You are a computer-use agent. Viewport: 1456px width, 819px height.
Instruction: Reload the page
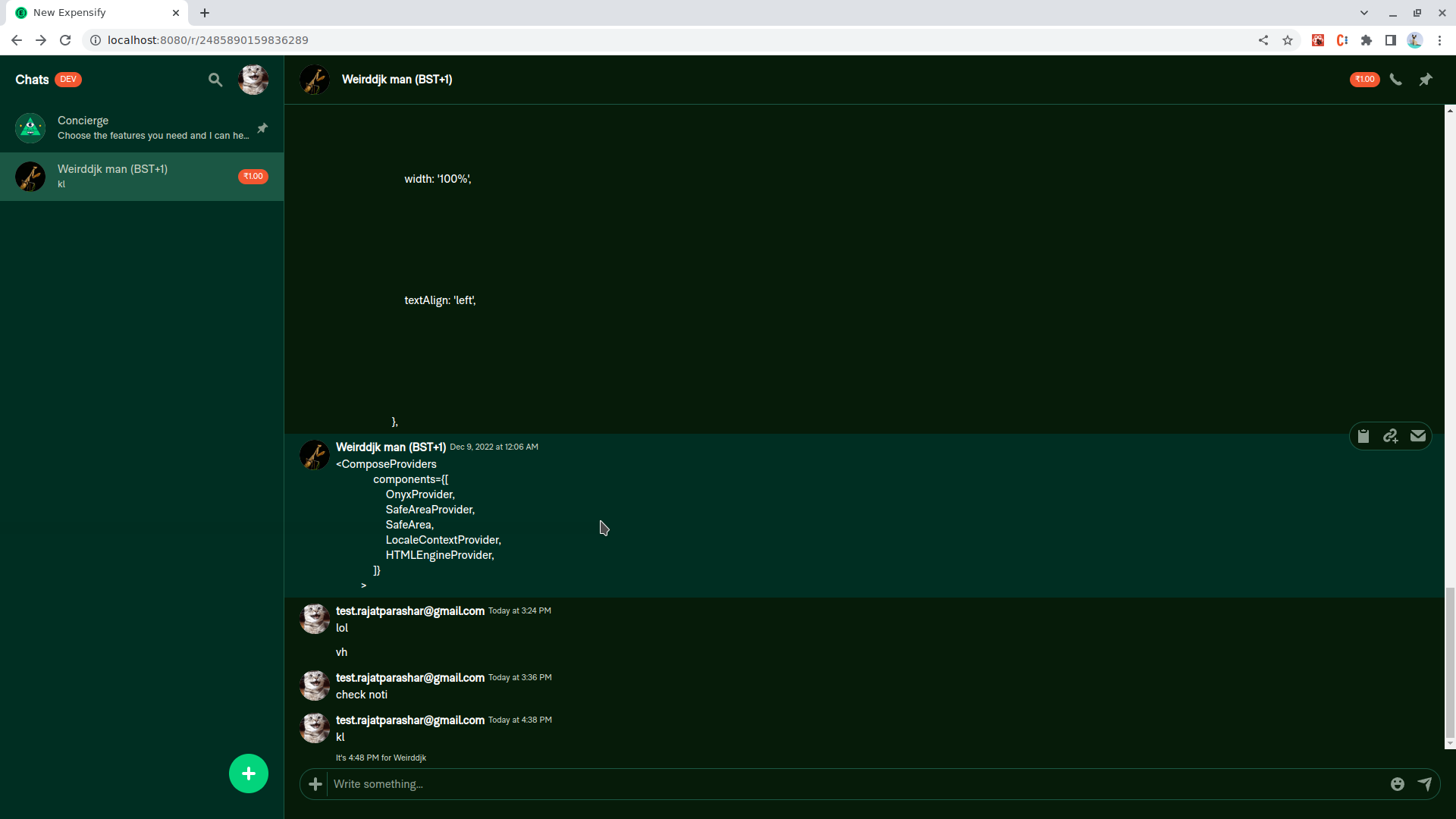pos(65,40)
